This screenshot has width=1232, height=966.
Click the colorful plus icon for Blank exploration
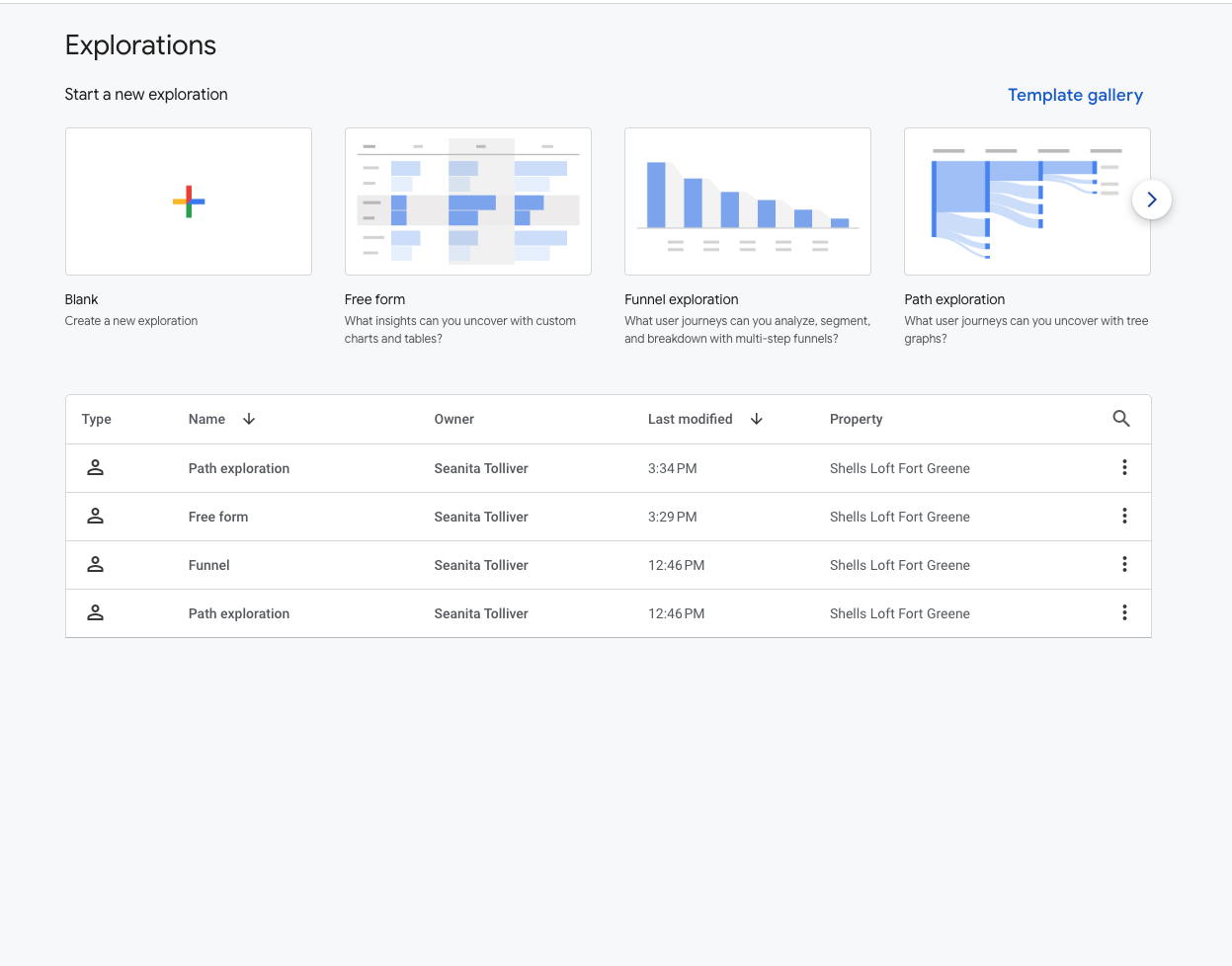point(189,201)
